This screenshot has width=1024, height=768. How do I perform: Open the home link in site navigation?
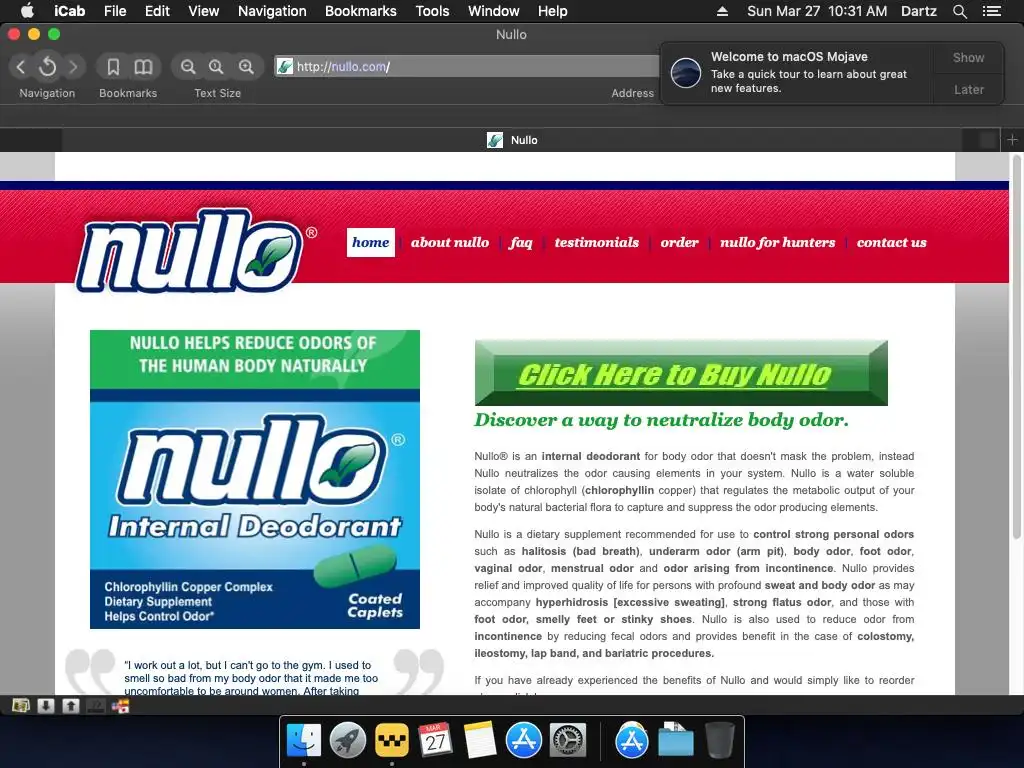click(370, 242)
